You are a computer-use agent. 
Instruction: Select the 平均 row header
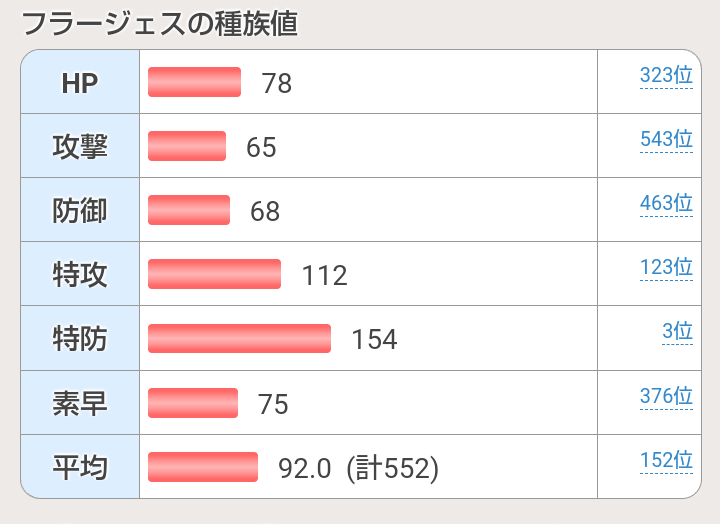(x=80, y=467)
